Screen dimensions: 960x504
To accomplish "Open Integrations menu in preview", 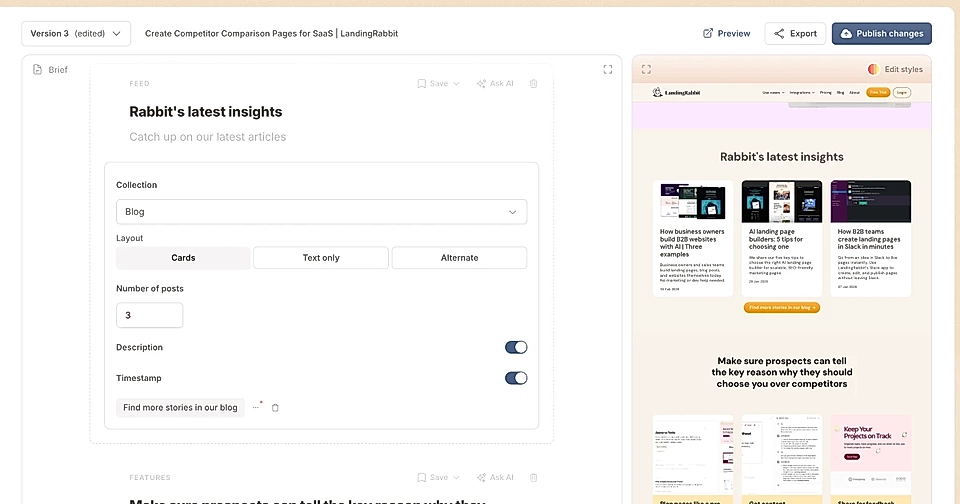I will tap(802, 92).
